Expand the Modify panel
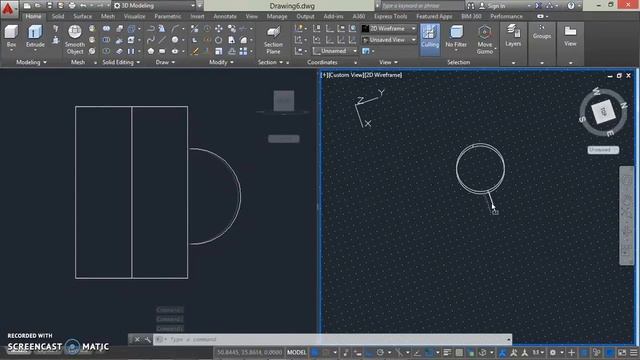This screenshot has width=640, height=360. click(x=221, y=62)
